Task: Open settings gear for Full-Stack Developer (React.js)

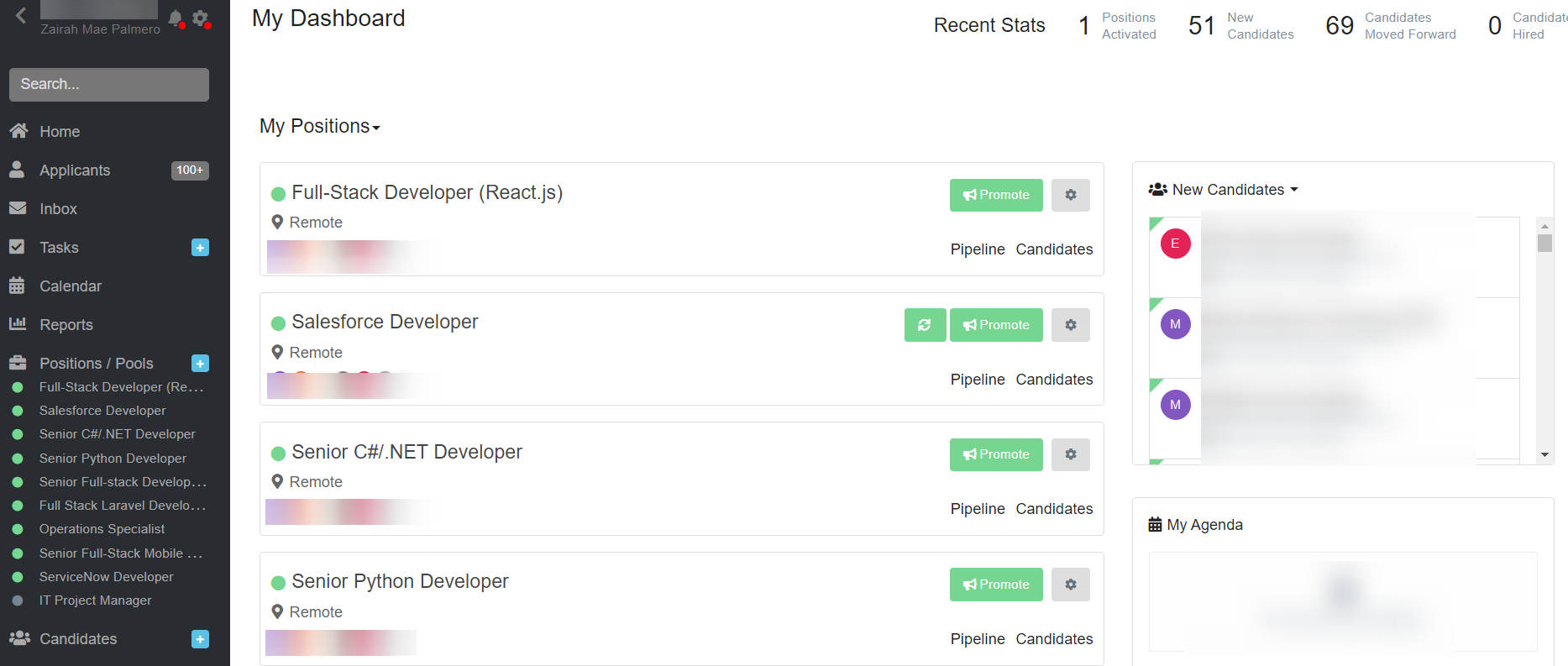Action: 1071,195
